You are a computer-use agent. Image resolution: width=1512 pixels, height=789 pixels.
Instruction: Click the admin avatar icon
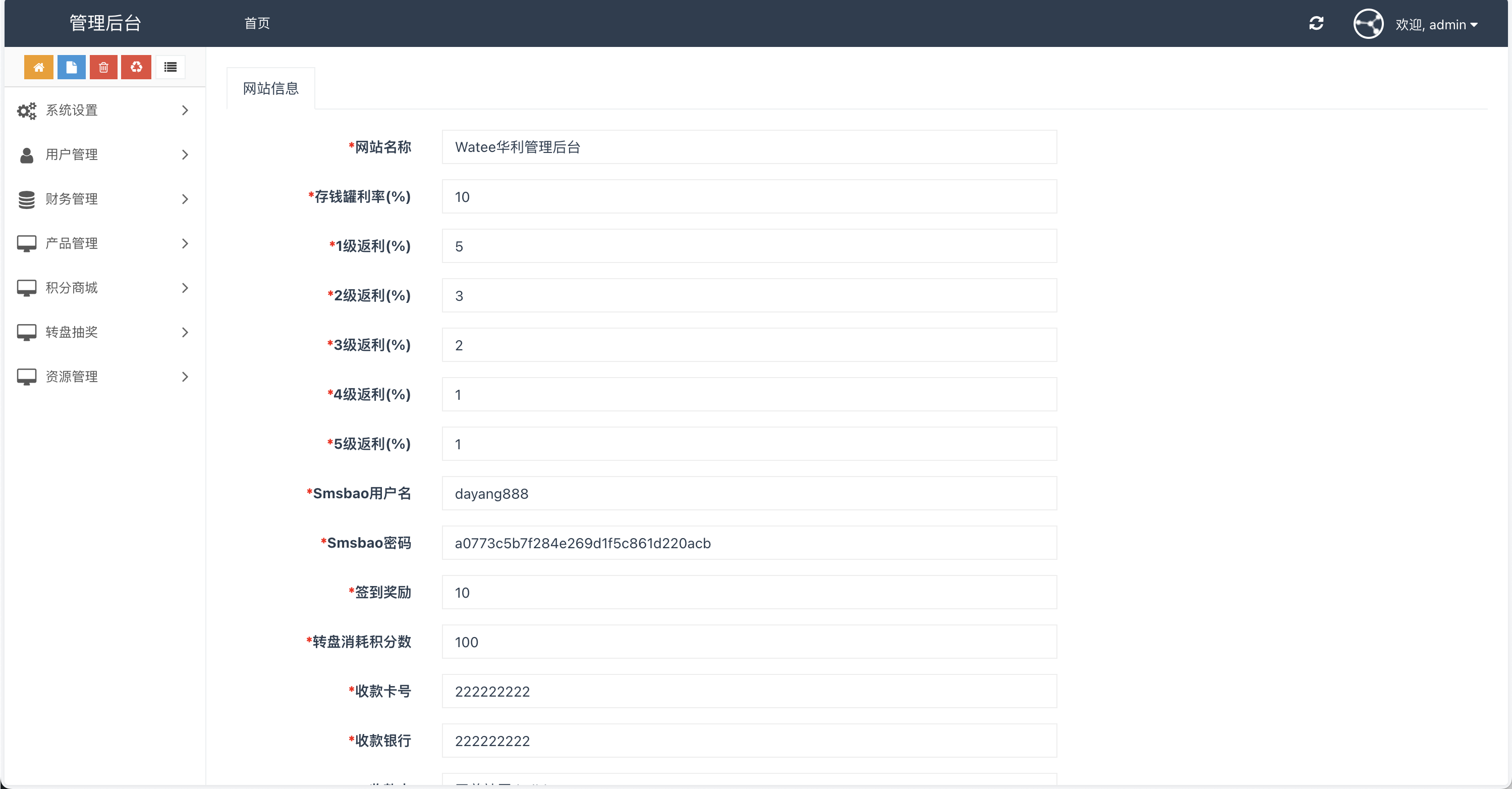click(1368, 24)
